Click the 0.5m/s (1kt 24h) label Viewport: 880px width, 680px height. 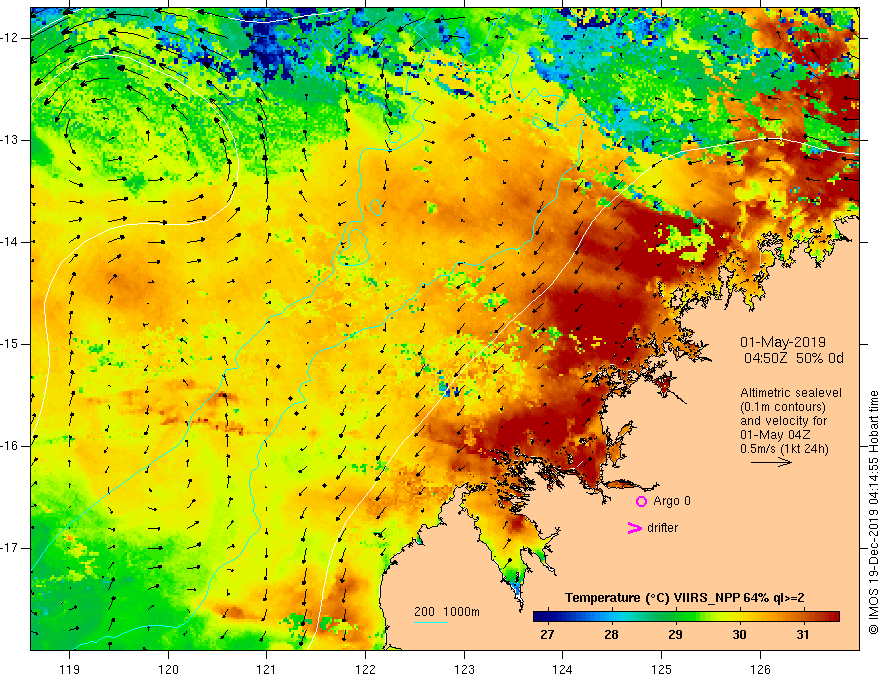784,449
